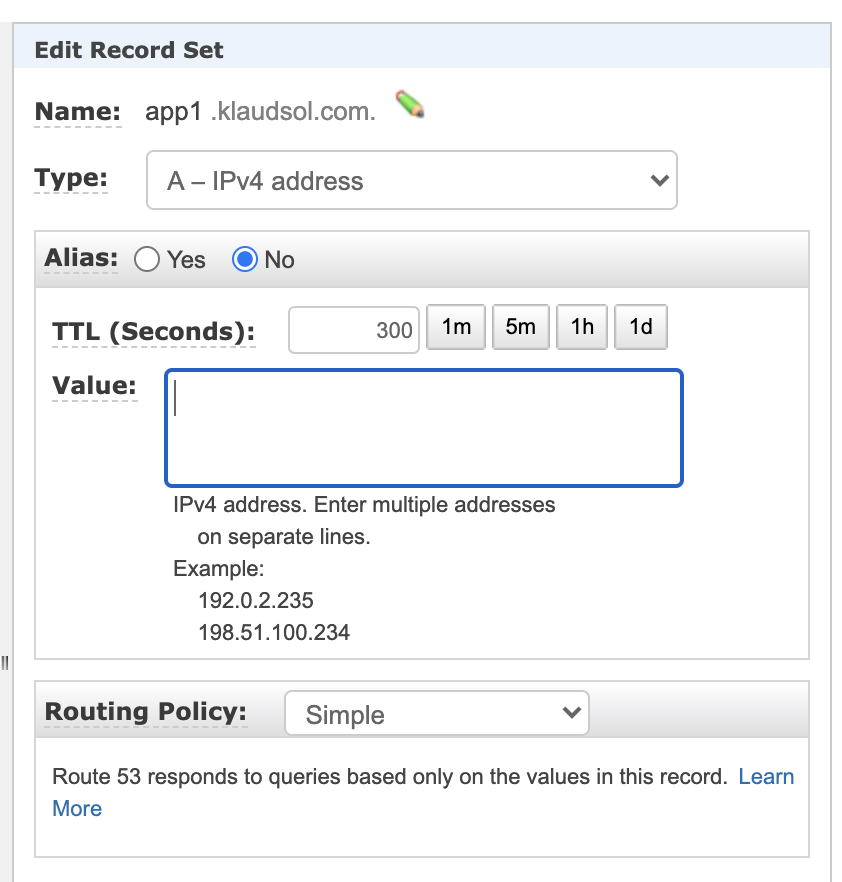This screenshot has width=842, height=882.
Task: Click the Type field label
Action: (71, 178)
